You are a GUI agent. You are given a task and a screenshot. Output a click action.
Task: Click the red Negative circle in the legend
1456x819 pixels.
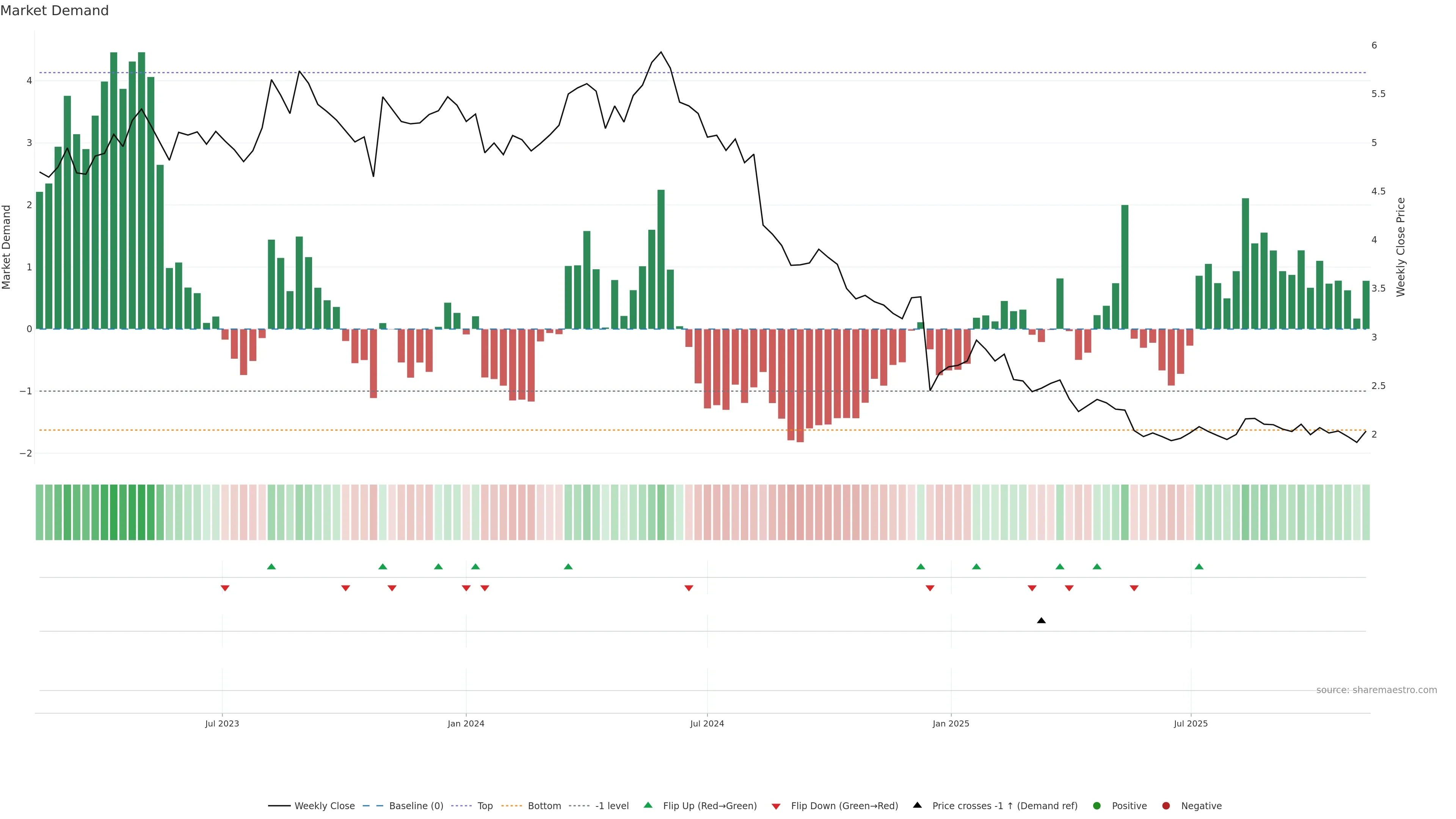point(1166,805)
